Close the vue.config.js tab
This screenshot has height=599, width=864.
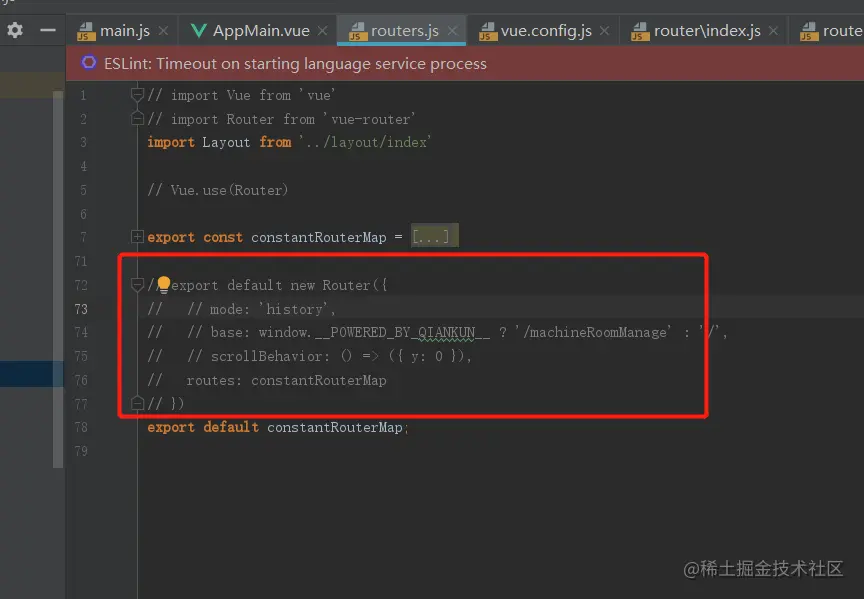[x=605, y=31]
